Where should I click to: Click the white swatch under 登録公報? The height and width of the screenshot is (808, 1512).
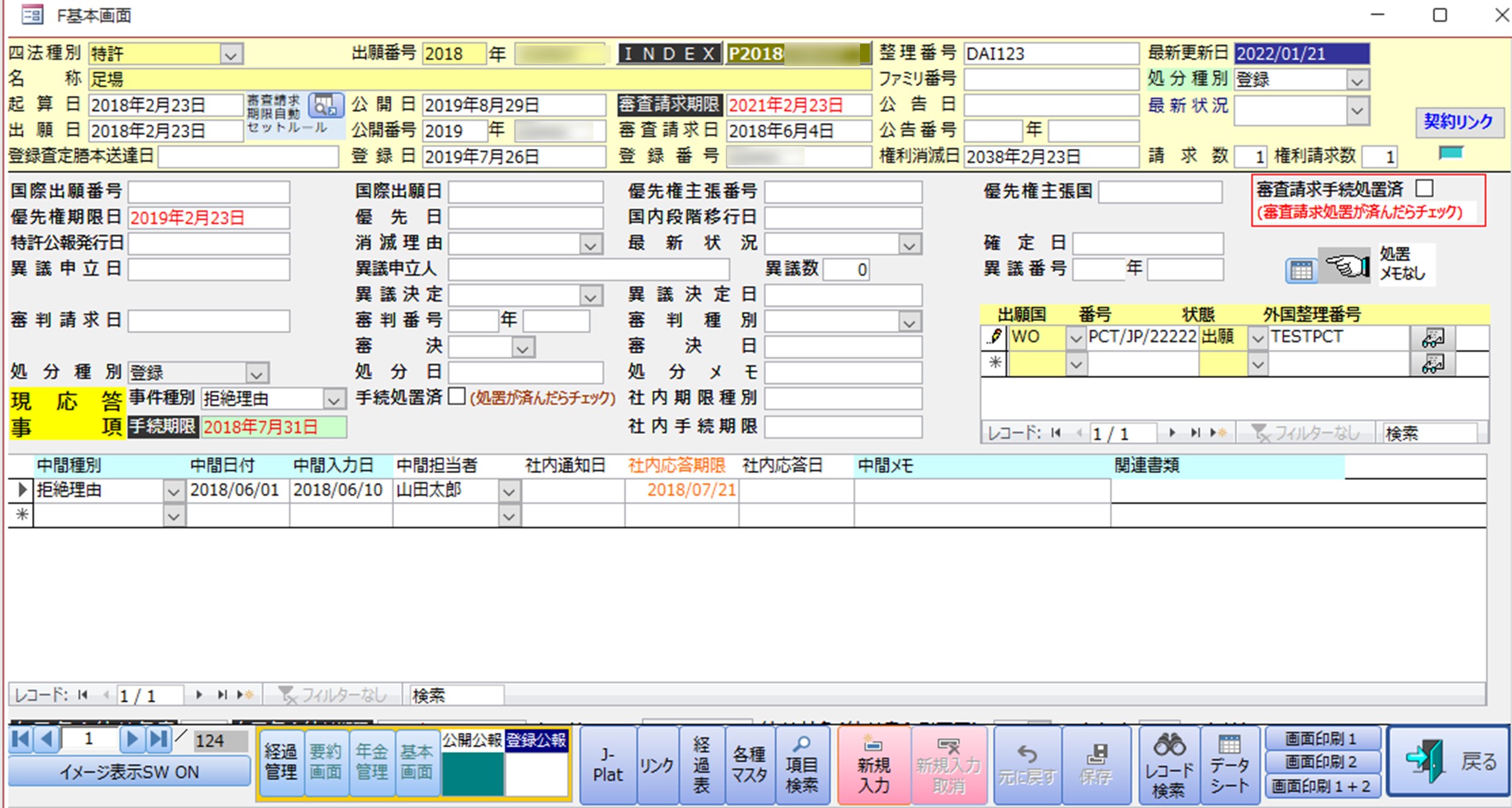click(537, 773)
